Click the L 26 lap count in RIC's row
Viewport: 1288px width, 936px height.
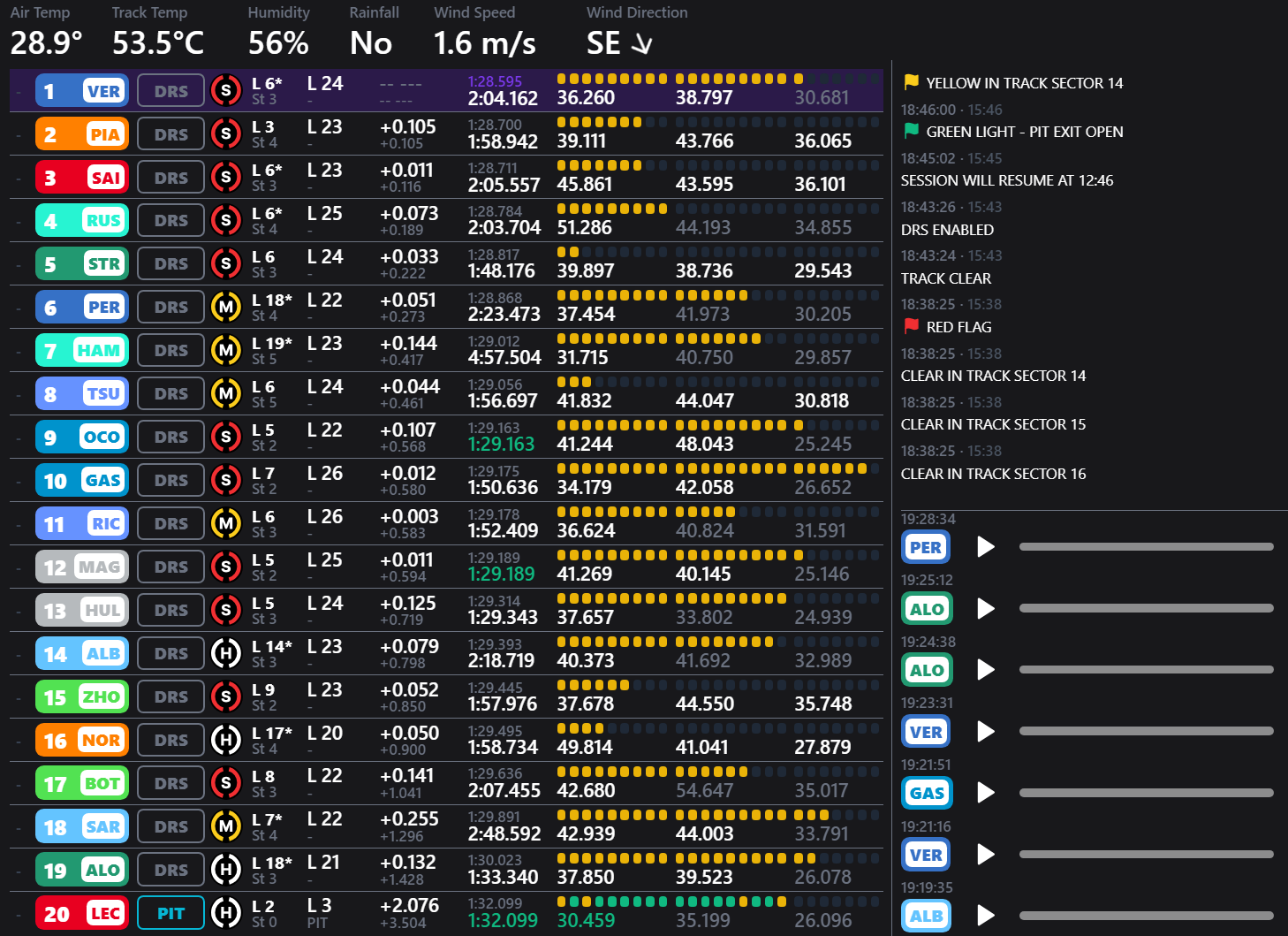[324, 516]
